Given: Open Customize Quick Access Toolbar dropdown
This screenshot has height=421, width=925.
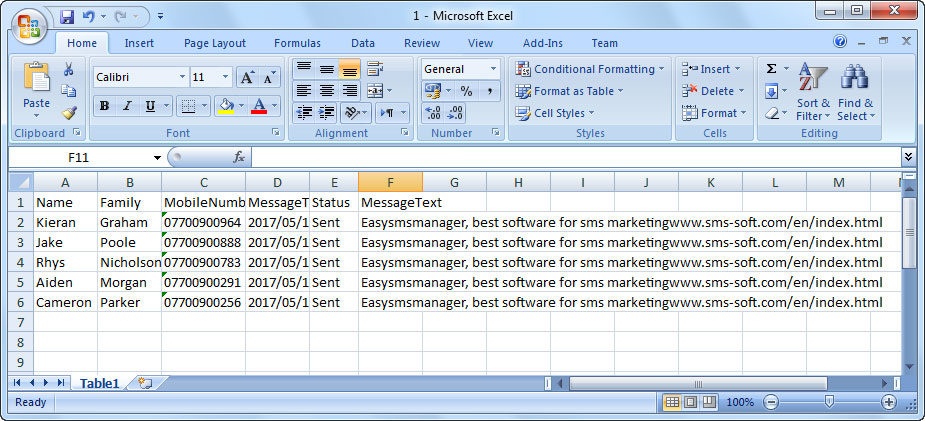Looking at the screenshot, I should click(160, 17).
